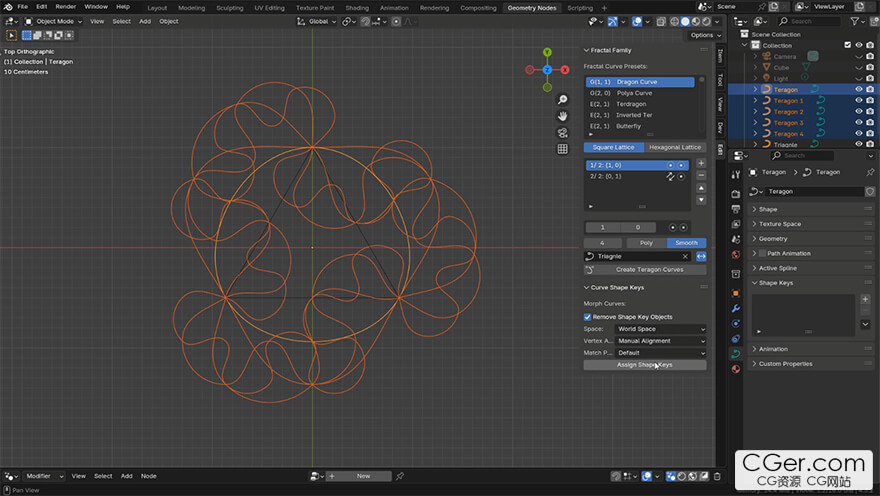Open the View Layer properties tab

coord(736,224)
